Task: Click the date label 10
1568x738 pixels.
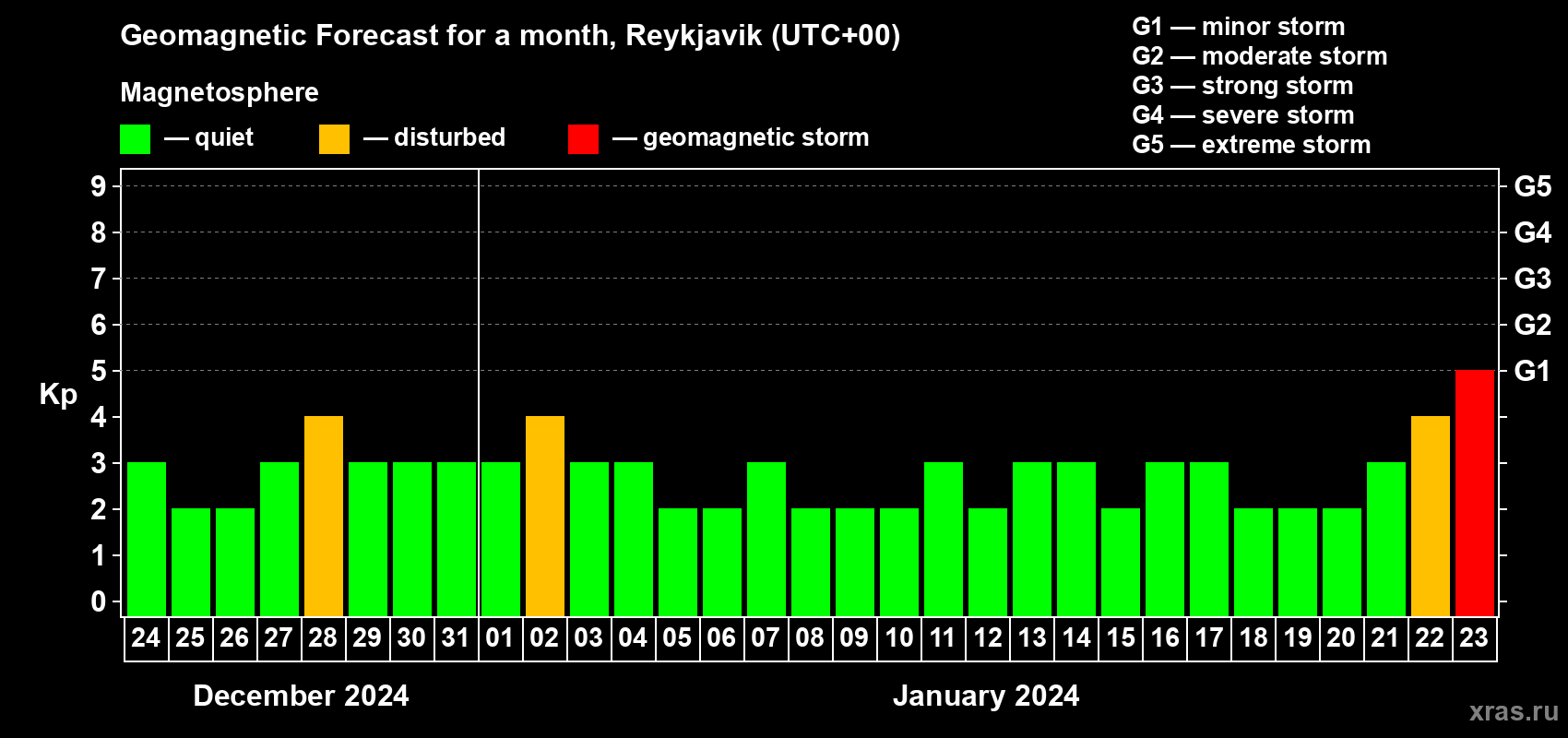Action: pyautogui.click(x=898, y=638)
